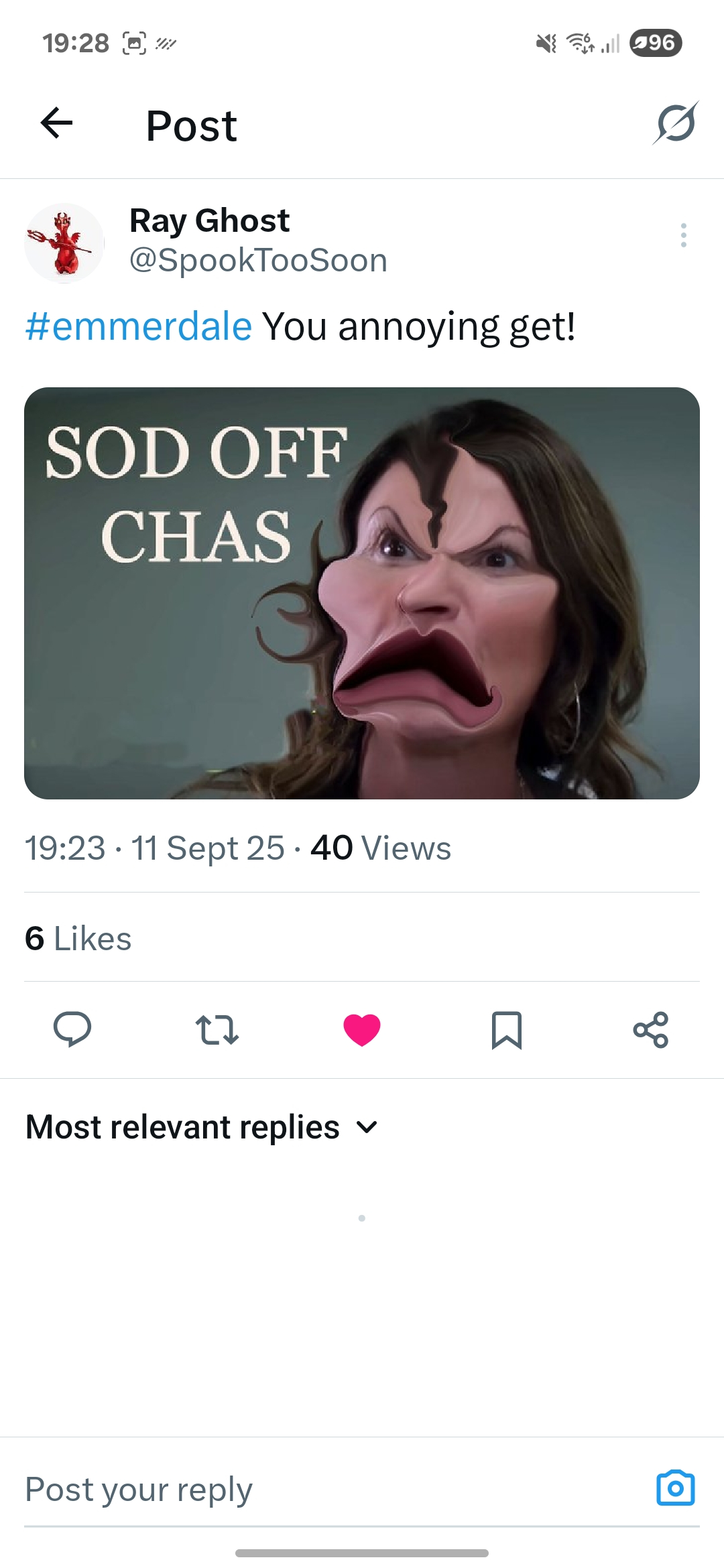
Task: Expand the Most relevant replies sort dropdown
Action: coord(202,1127)
